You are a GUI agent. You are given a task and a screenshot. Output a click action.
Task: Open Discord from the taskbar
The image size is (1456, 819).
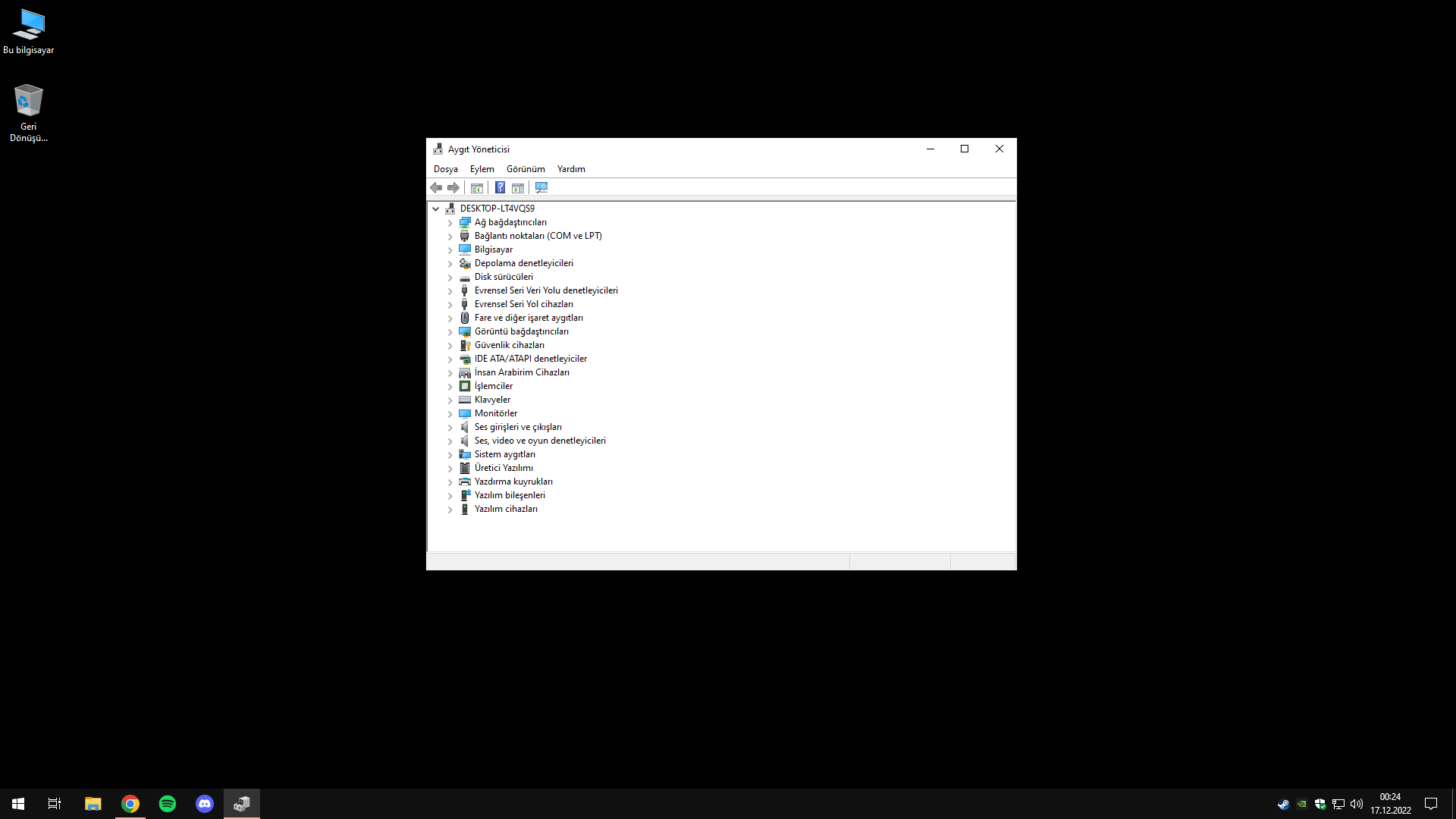205,804
